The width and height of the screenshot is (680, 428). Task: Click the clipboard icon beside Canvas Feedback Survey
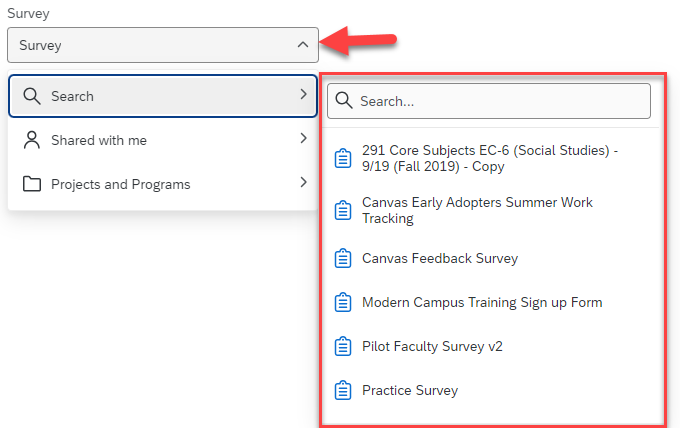click(343, 259)
